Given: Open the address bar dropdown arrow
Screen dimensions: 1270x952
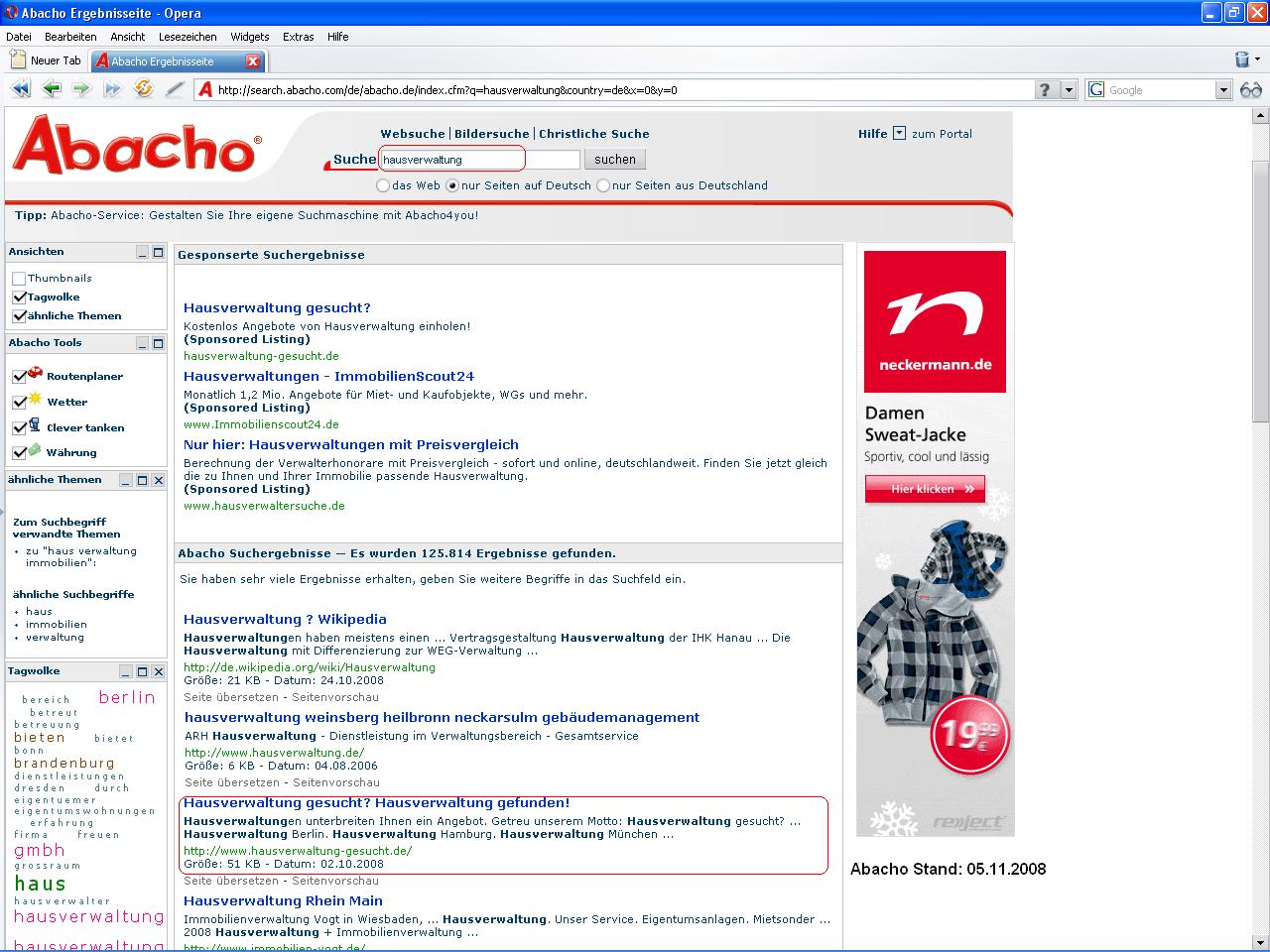Looking at the screenshot, I should 1069,90.
